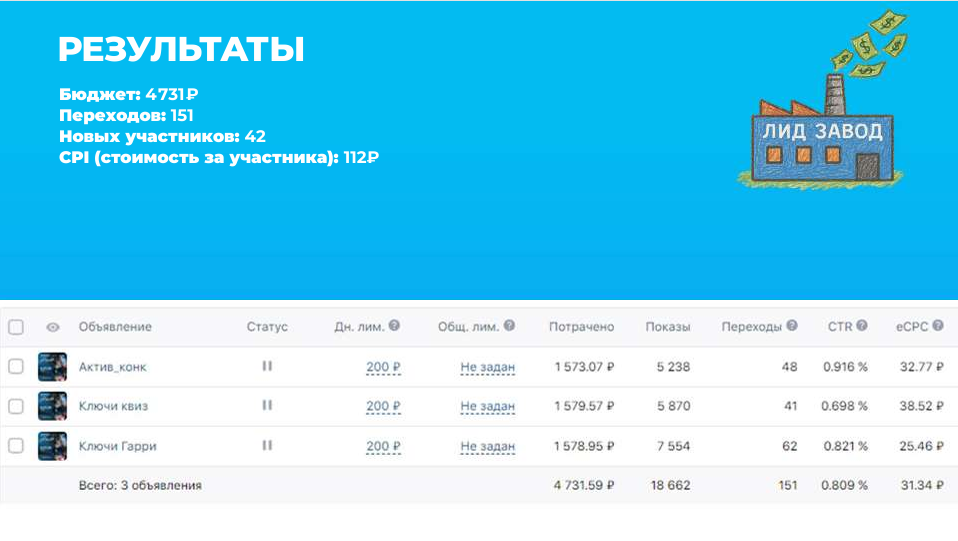
Task: Open the Актив_конк ad thumbnail
Action: pyautogui.click(x=53, y=367)
